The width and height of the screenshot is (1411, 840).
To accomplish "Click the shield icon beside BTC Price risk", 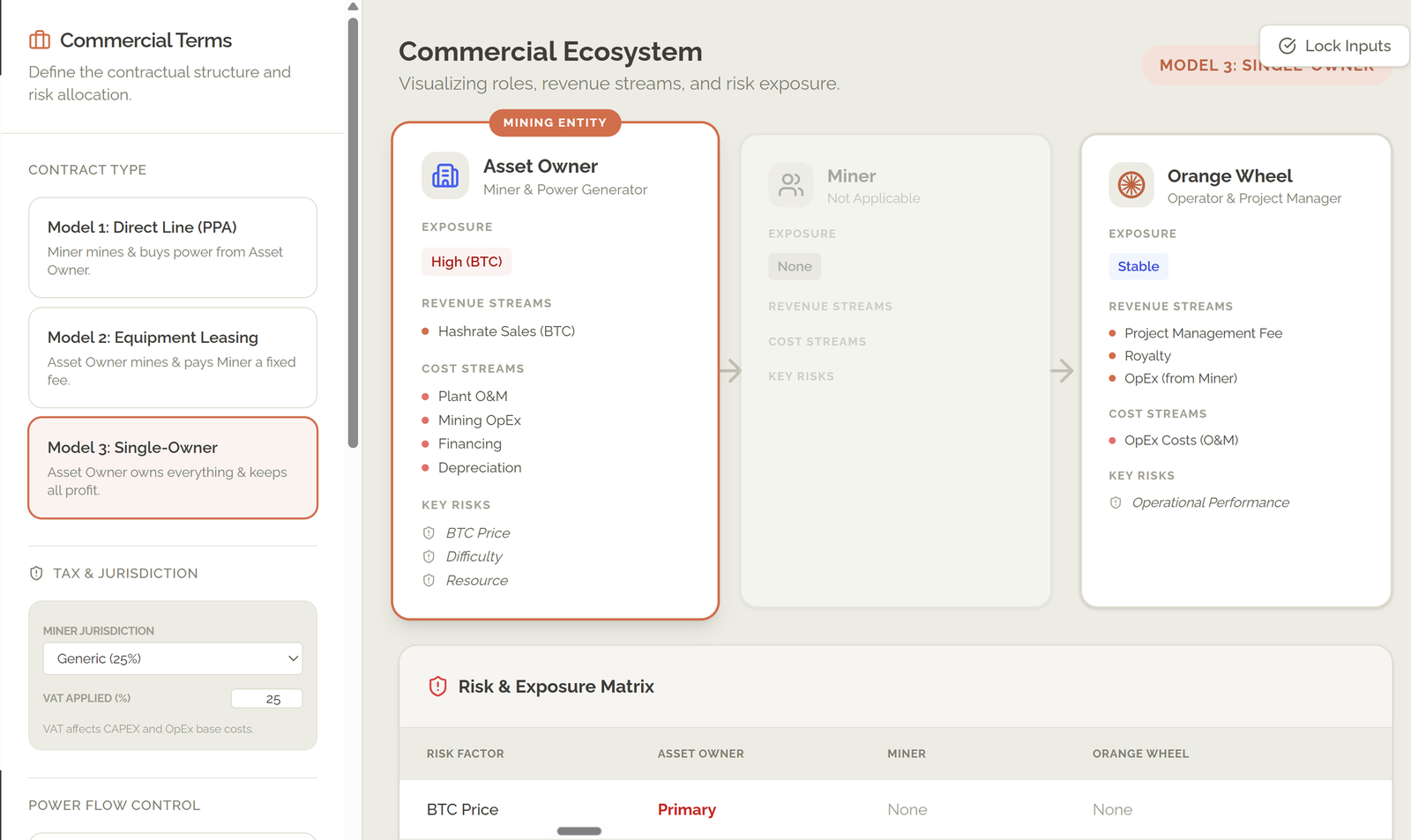I will pyautogui.click(x=429, y=533).
